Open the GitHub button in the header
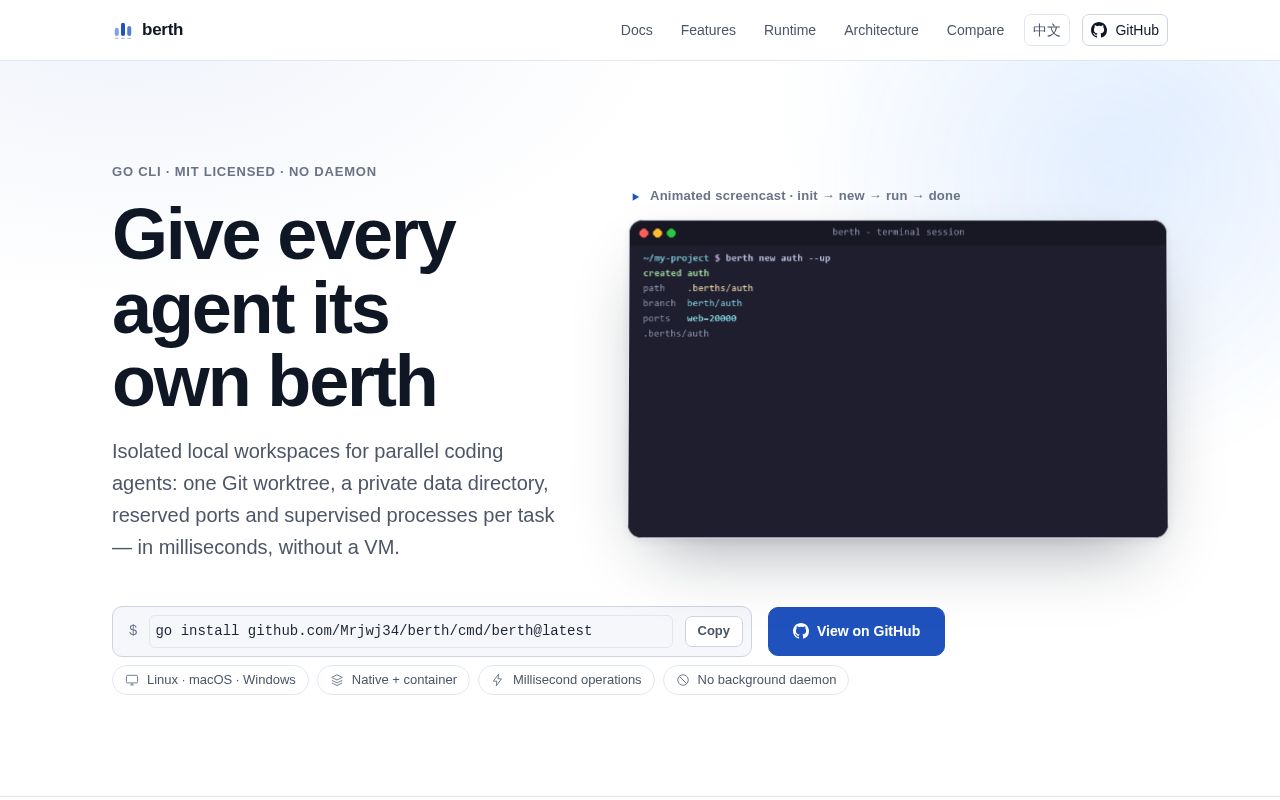The width and height of the screenshot is (1280, 800). click(1125, 30)
